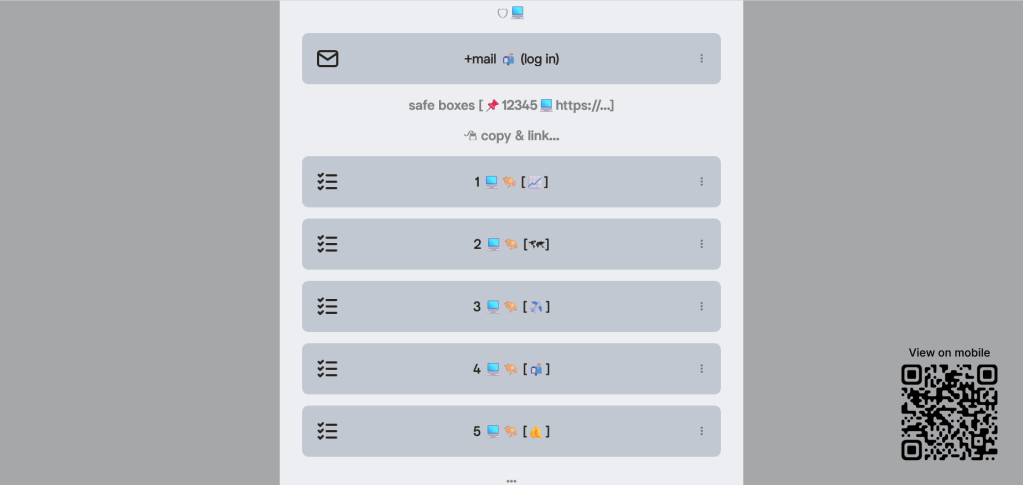The height and width of the screenshot is (485, 1023).
Task: Select link card 2 with world map emoji
Action: [511, 244]
